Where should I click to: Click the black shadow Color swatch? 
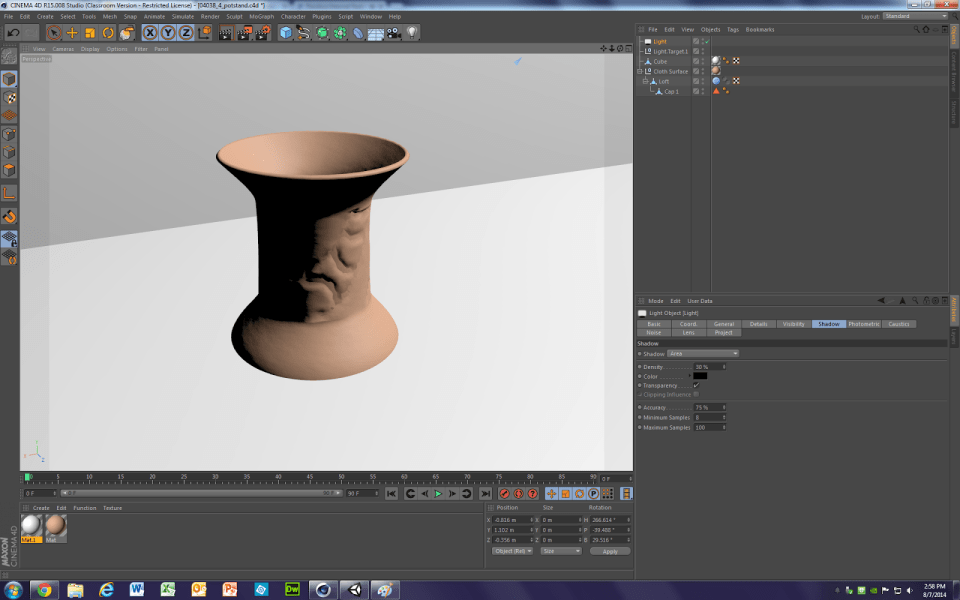tap(700, 376)
